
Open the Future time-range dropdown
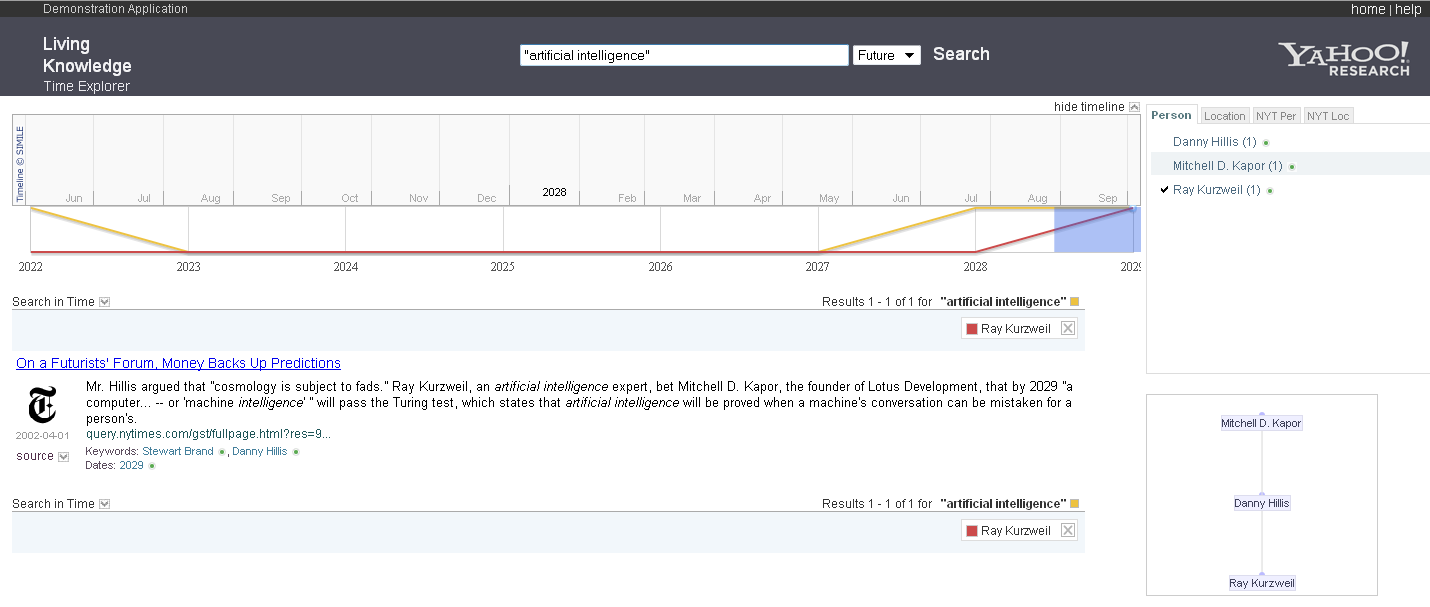(886, 56)
